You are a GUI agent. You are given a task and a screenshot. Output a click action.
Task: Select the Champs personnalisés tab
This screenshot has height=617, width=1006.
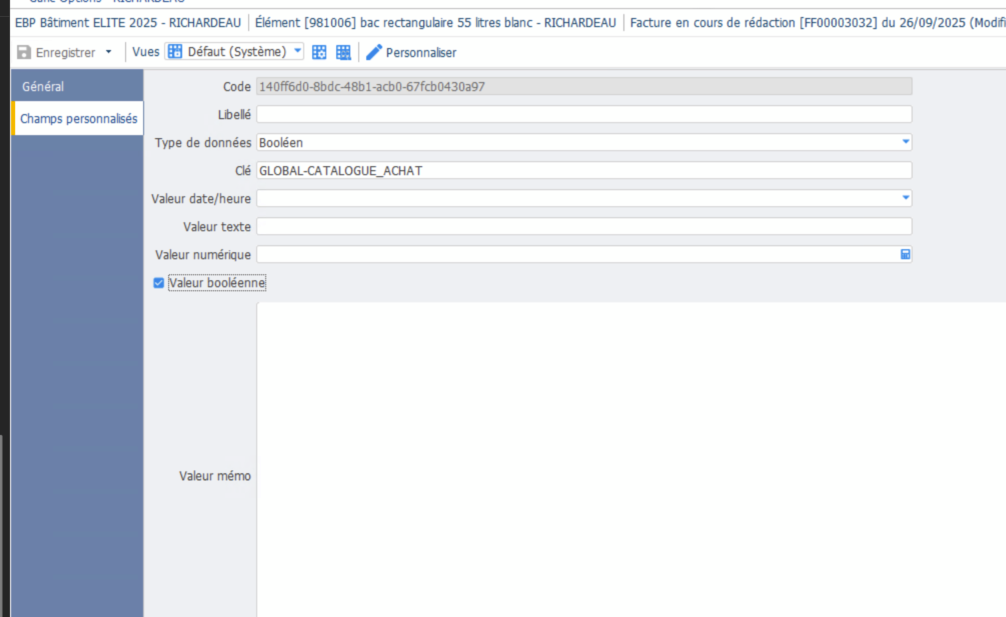click(x=78, y=118)
